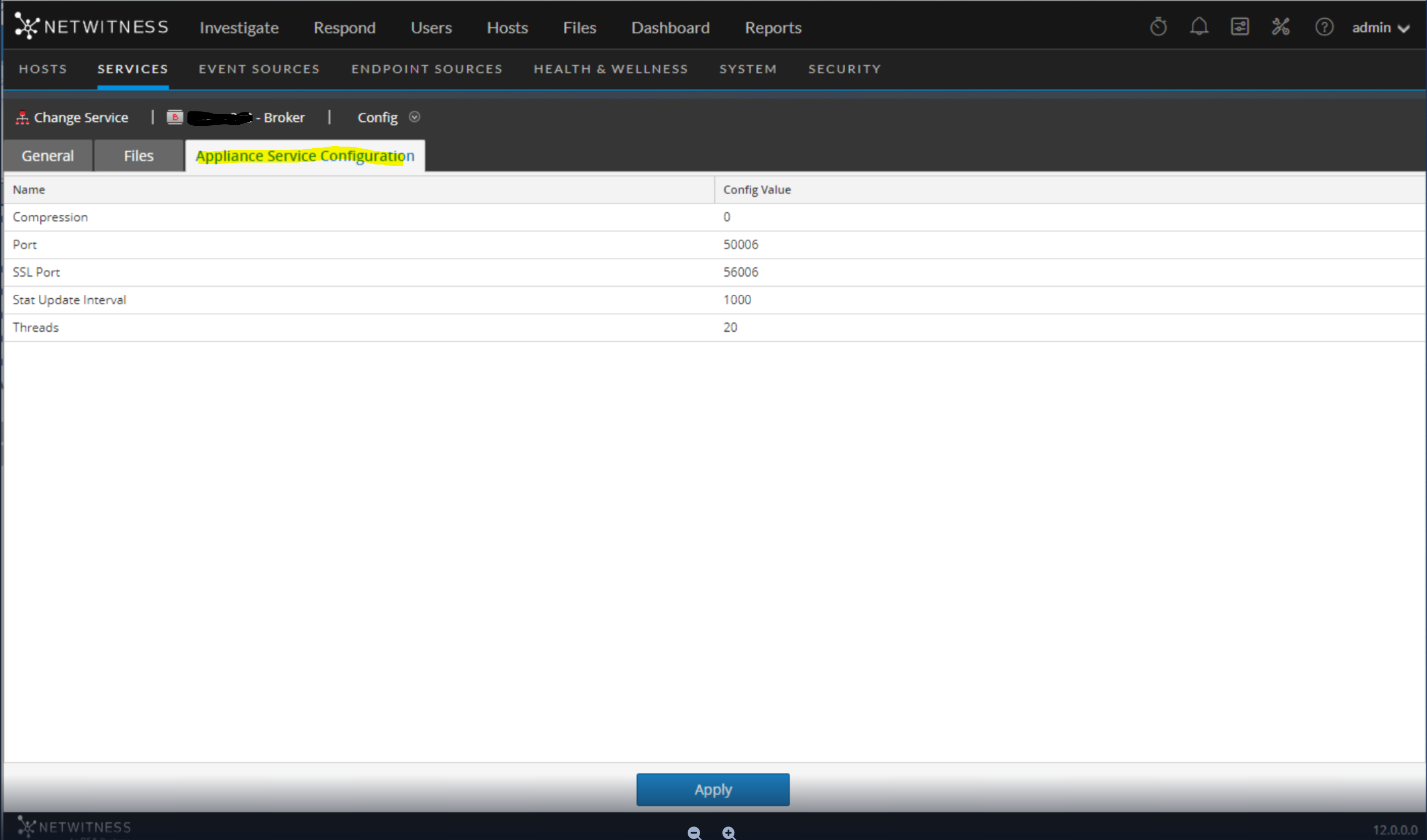This screenshot has height=840, width=1427.
Task: Click the help question mark icon
Action: [x=1324, y=27]
